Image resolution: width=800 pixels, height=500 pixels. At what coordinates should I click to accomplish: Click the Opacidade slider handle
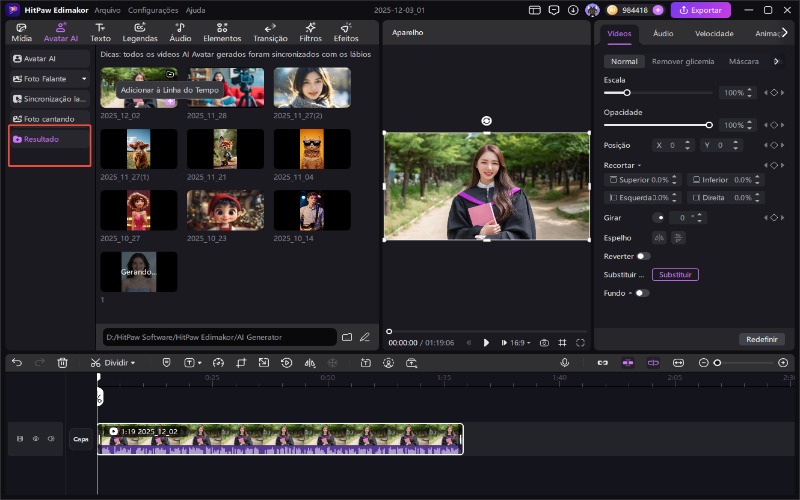click(709, 125)
